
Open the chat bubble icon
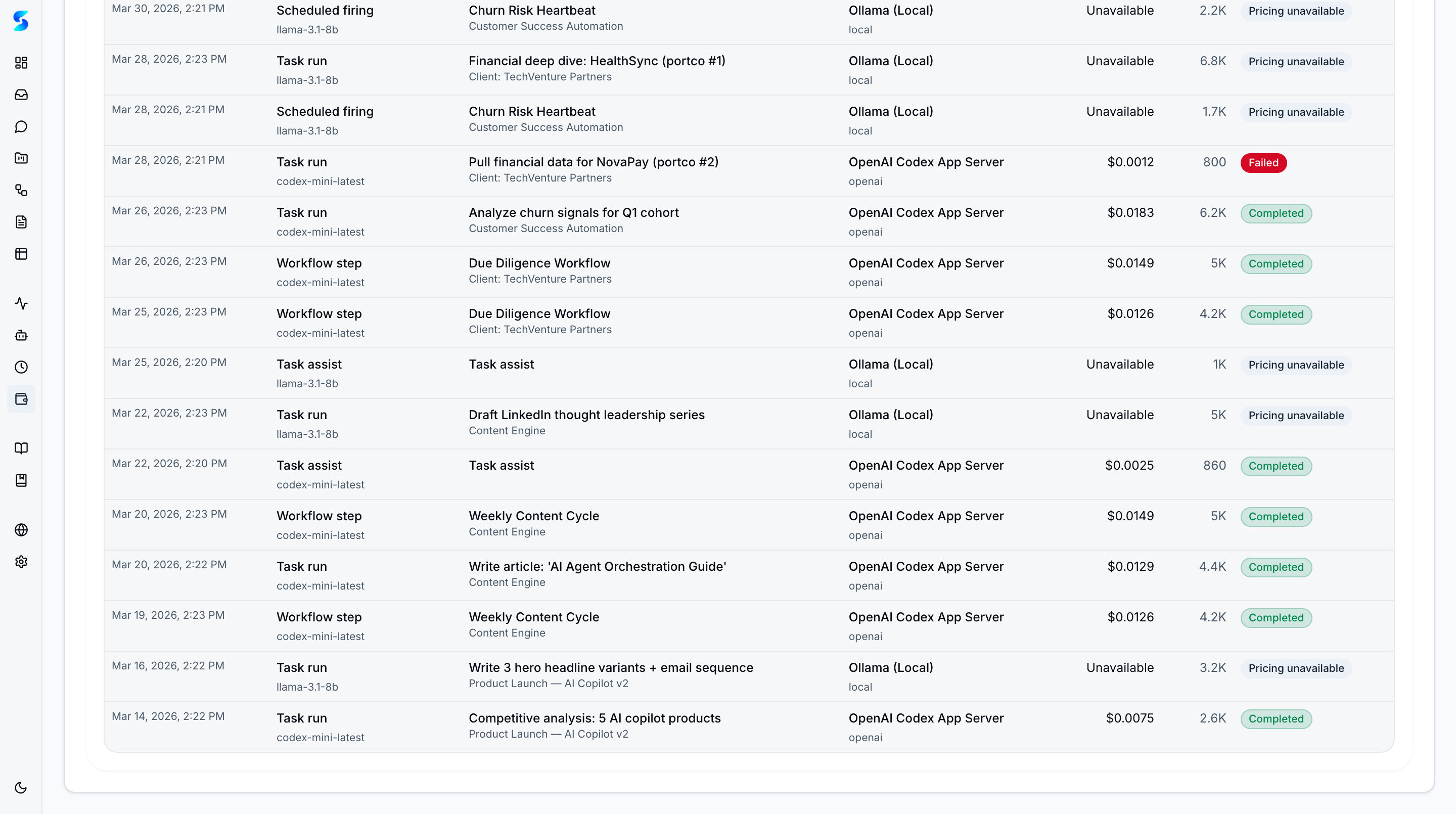point(21,126)
